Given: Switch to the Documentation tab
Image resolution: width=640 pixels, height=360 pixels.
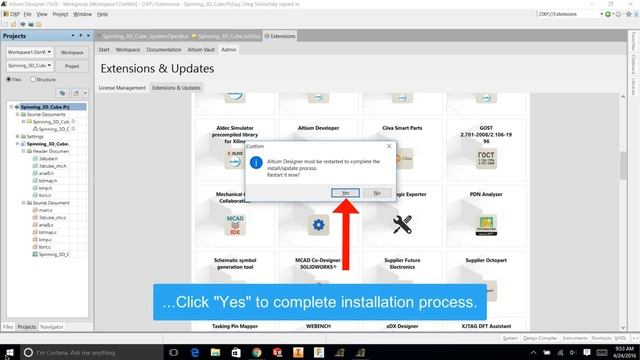Looking at the screenshot, I should click(164, 50).
